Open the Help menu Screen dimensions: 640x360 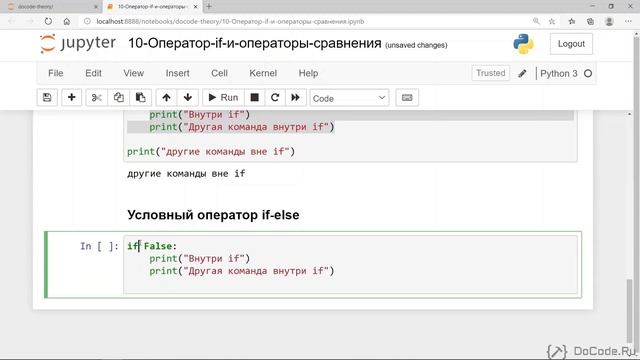[x=308, y=73]
